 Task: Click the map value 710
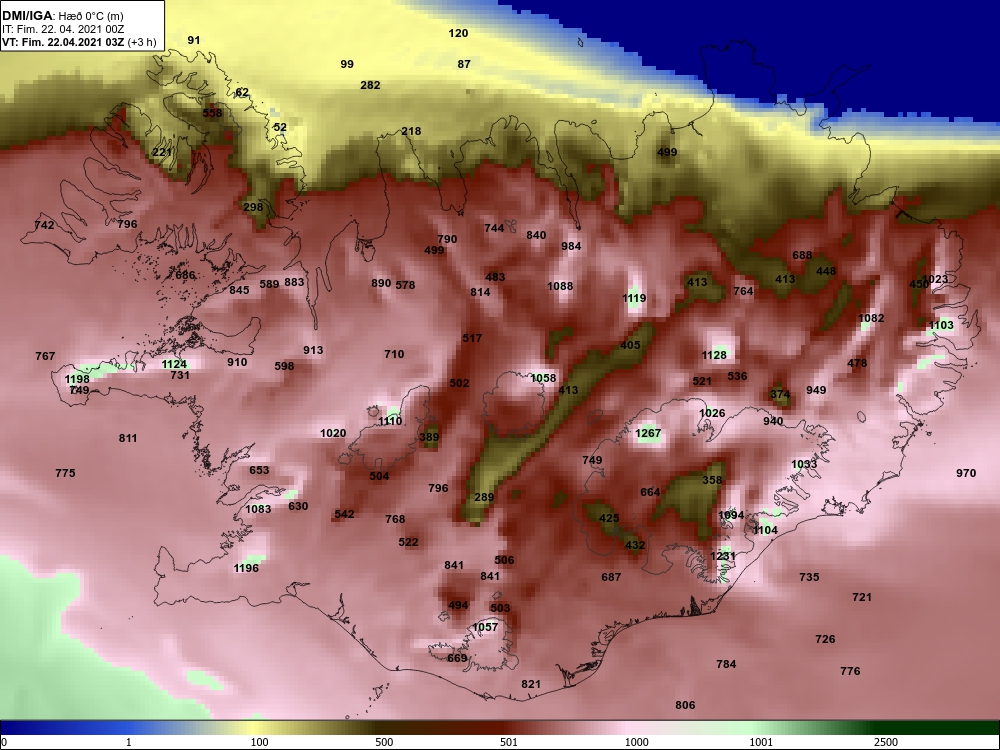pos(394,354)
